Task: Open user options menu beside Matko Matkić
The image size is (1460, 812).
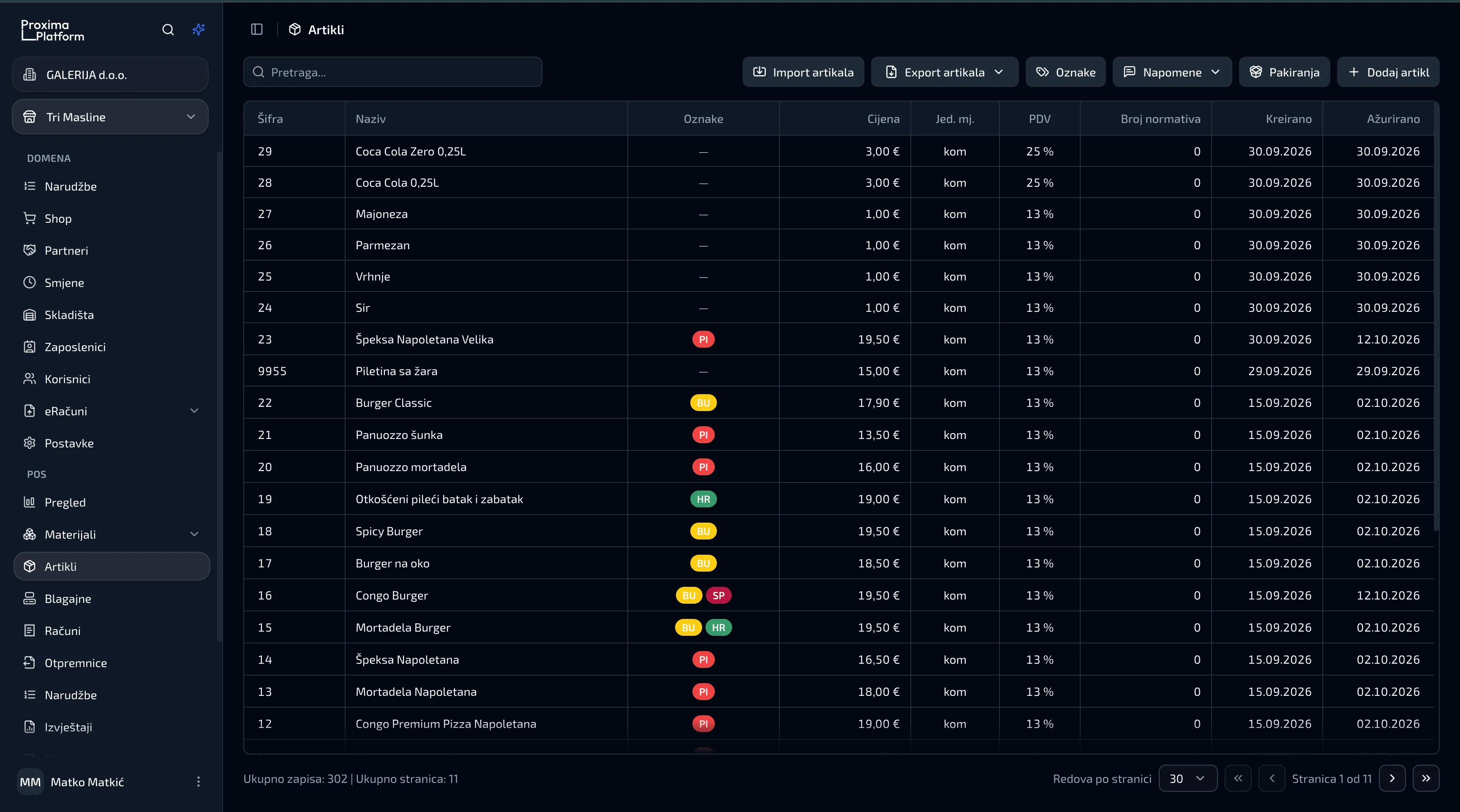Action: pos(199,782)
